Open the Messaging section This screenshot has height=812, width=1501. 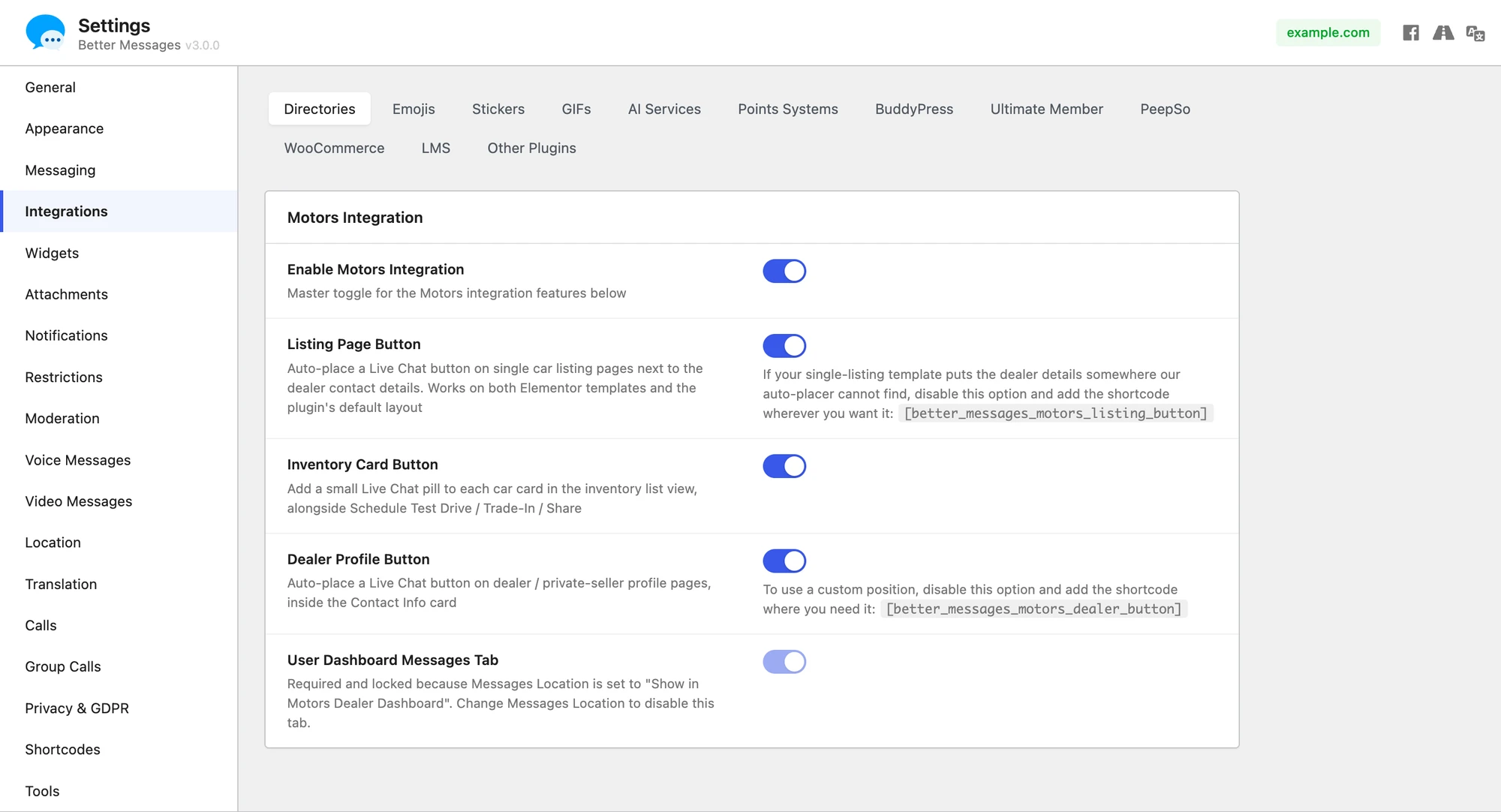coord(119,170)
